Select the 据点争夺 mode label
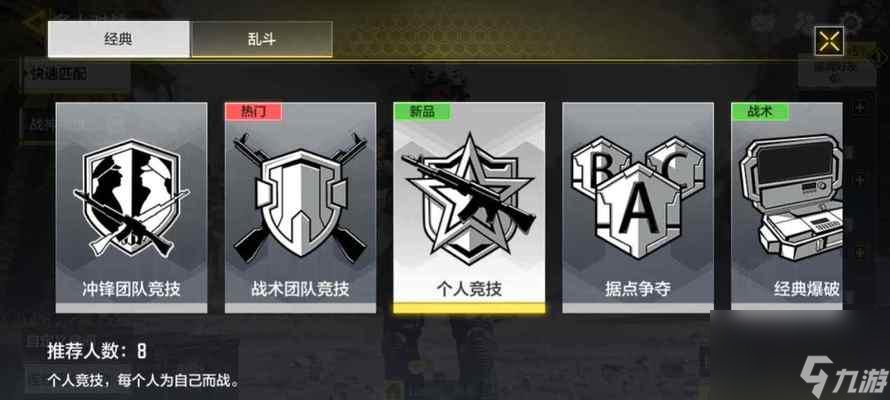This screenshot has width=890, height=400. click(638, 289)
